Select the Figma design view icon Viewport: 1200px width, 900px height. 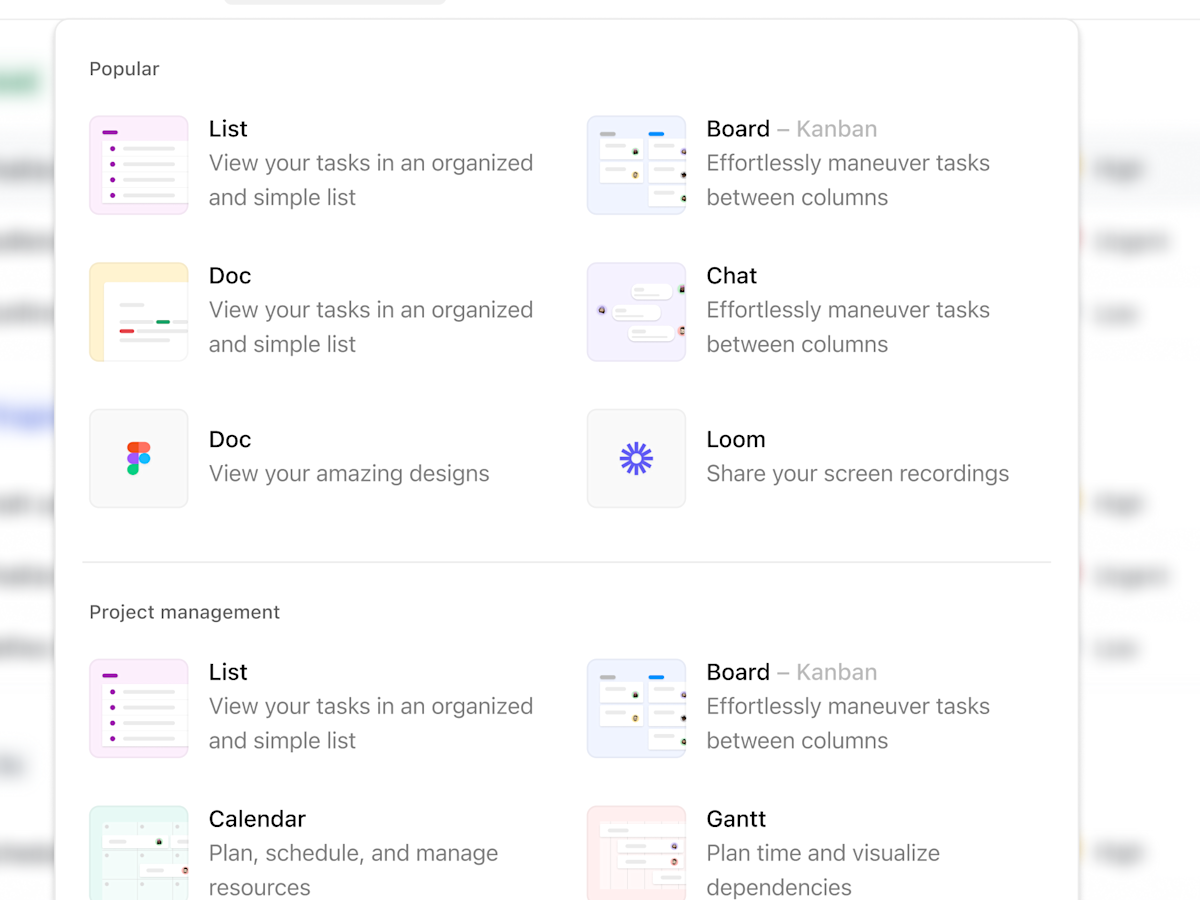coord(138,458)
